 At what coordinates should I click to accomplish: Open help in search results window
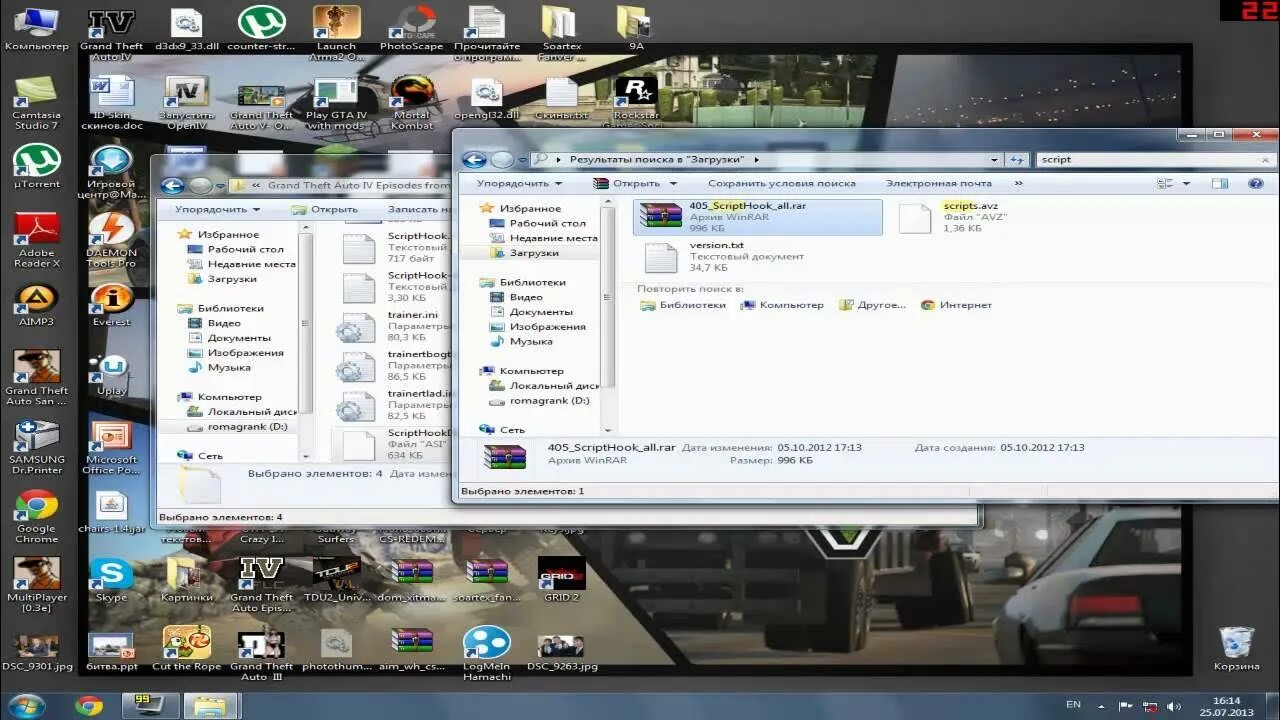pyautogui.click(x=1257, y=183)
